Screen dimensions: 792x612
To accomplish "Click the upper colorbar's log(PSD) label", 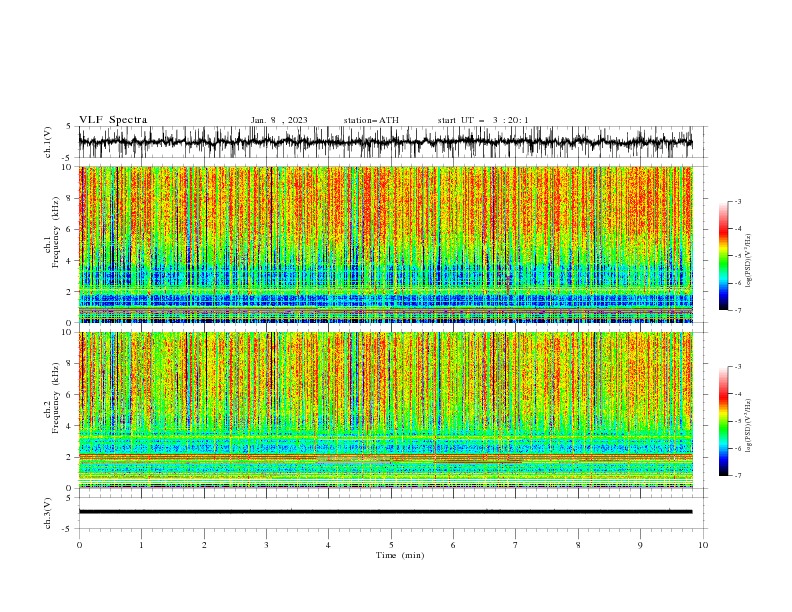I will point(748,261).
